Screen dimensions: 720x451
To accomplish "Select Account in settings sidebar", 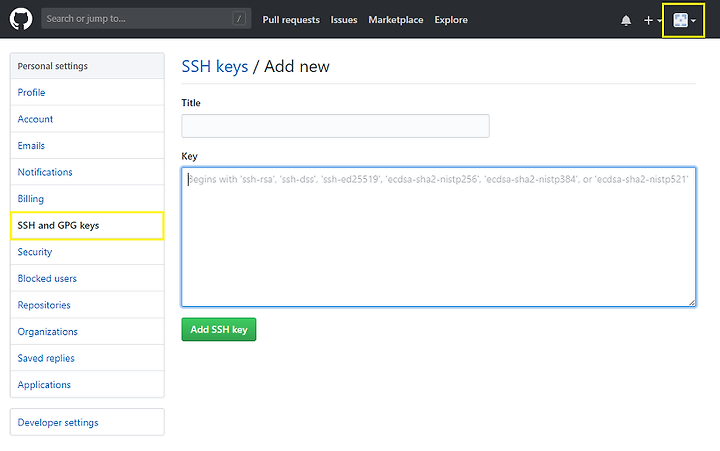I will 87,119.
